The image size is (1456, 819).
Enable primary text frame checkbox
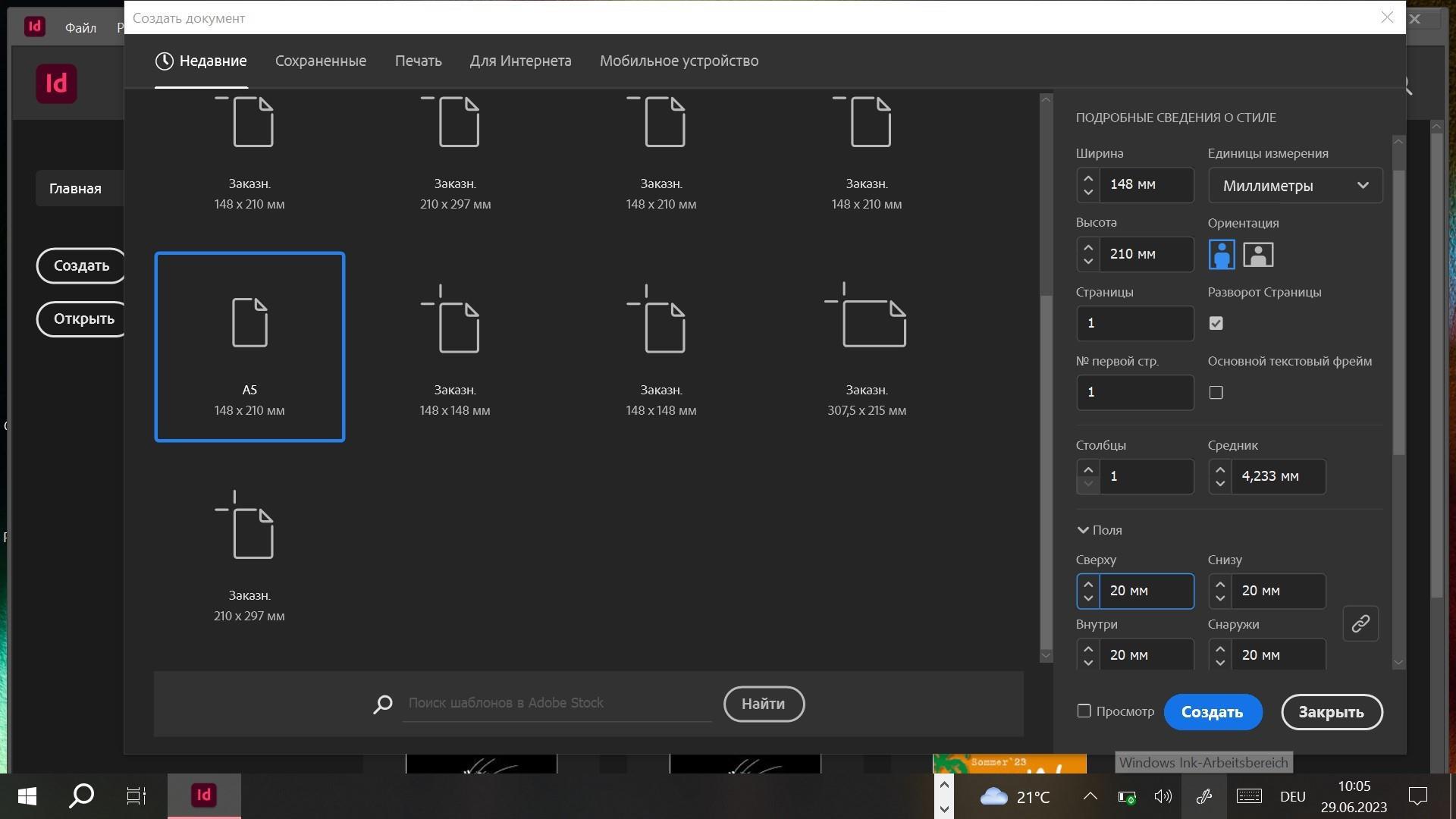1216,393
